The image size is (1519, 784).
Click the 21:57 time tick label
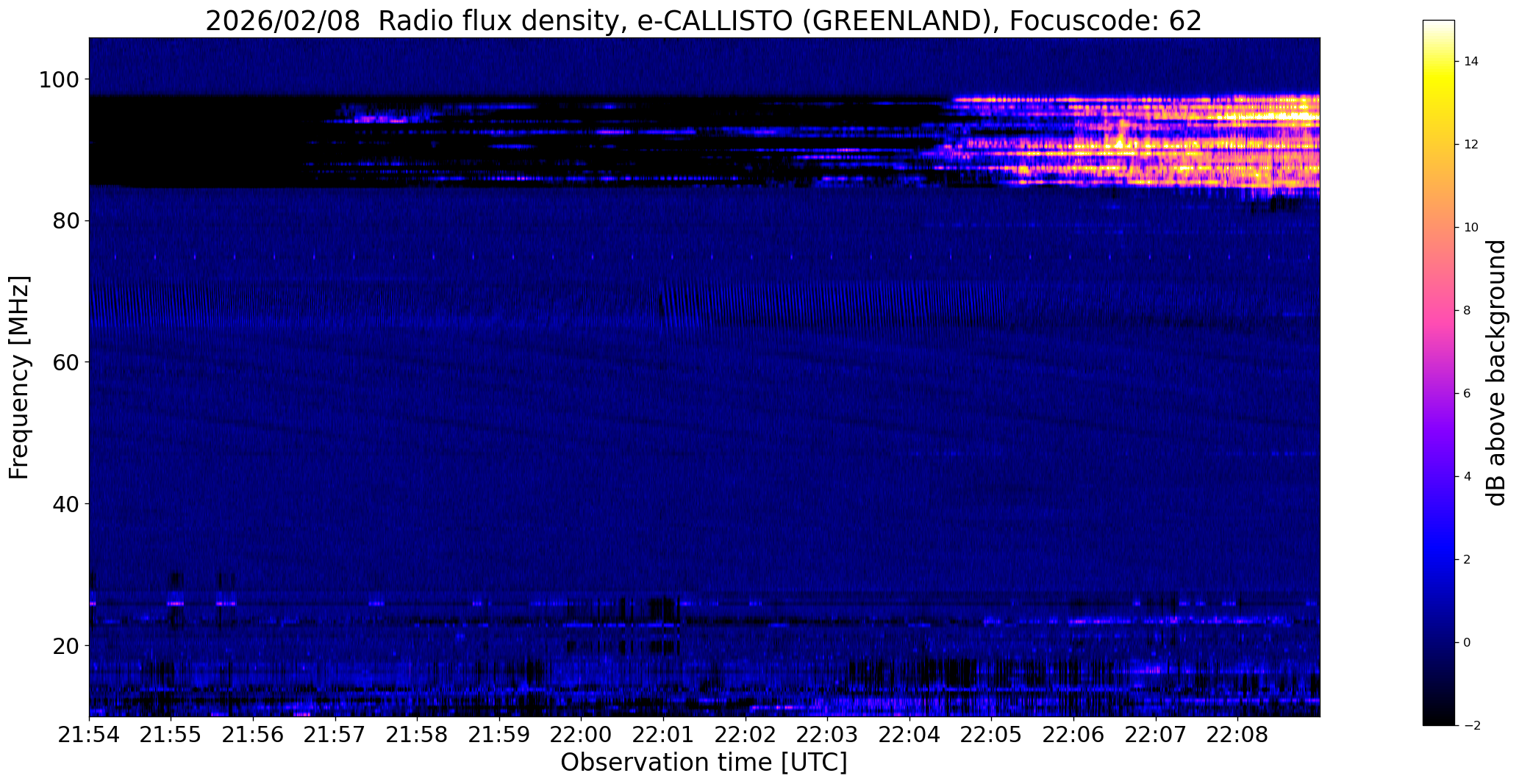tap(335, 734)
